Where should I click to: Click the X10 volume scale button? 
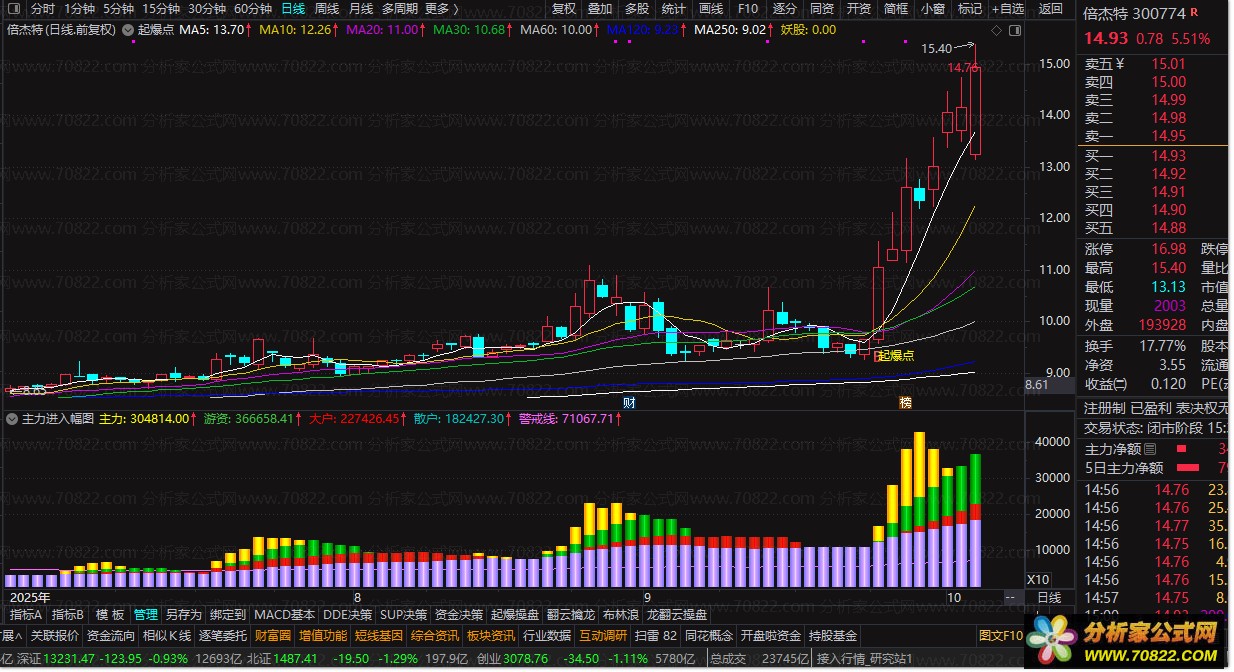click(1039, 580)
